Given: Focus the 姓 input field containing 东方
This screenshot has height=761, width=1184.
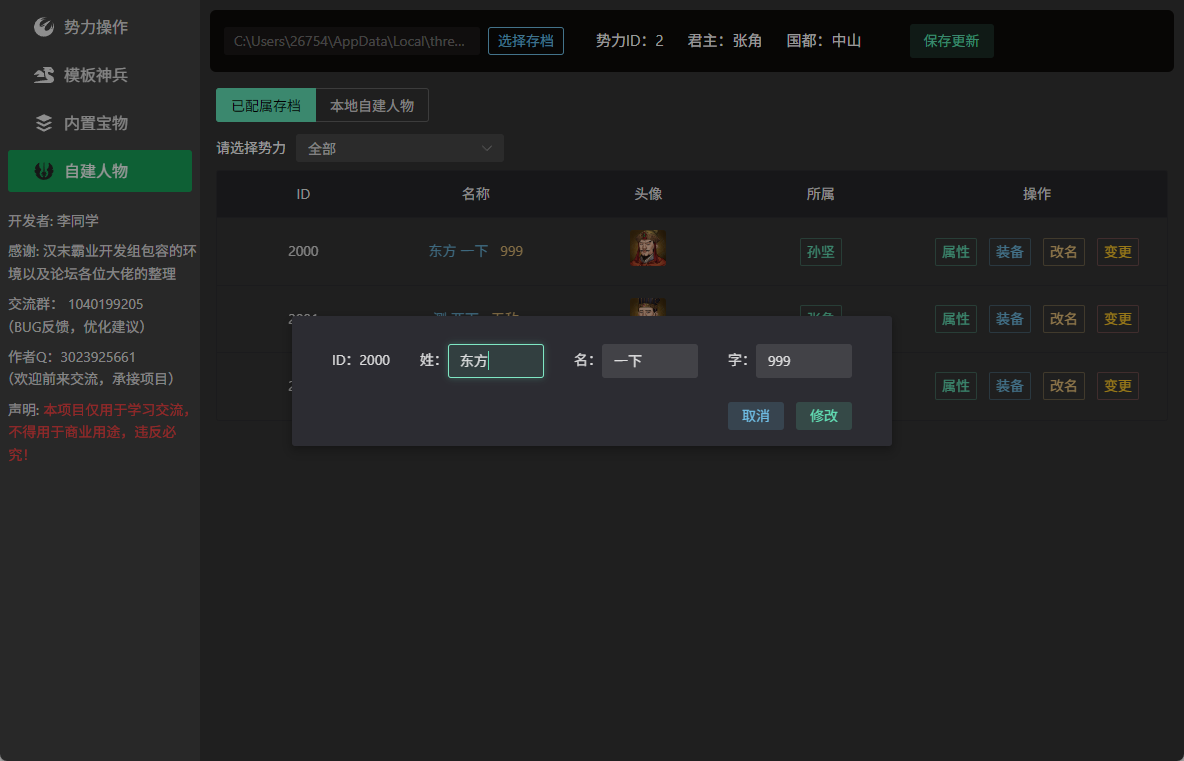Looking at the screenshot, I should click(495, 361).
